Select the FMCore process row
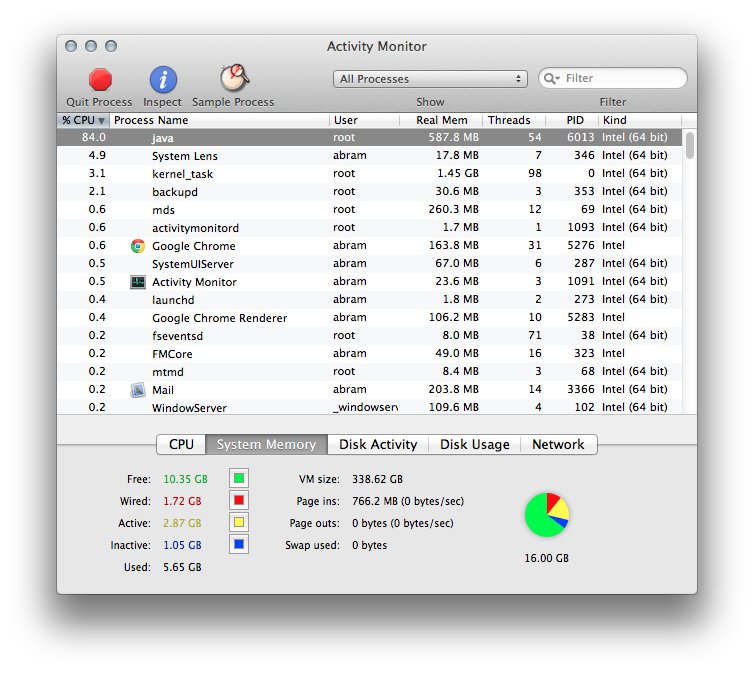This screenshot has height=673, width=754. (369, 354)
